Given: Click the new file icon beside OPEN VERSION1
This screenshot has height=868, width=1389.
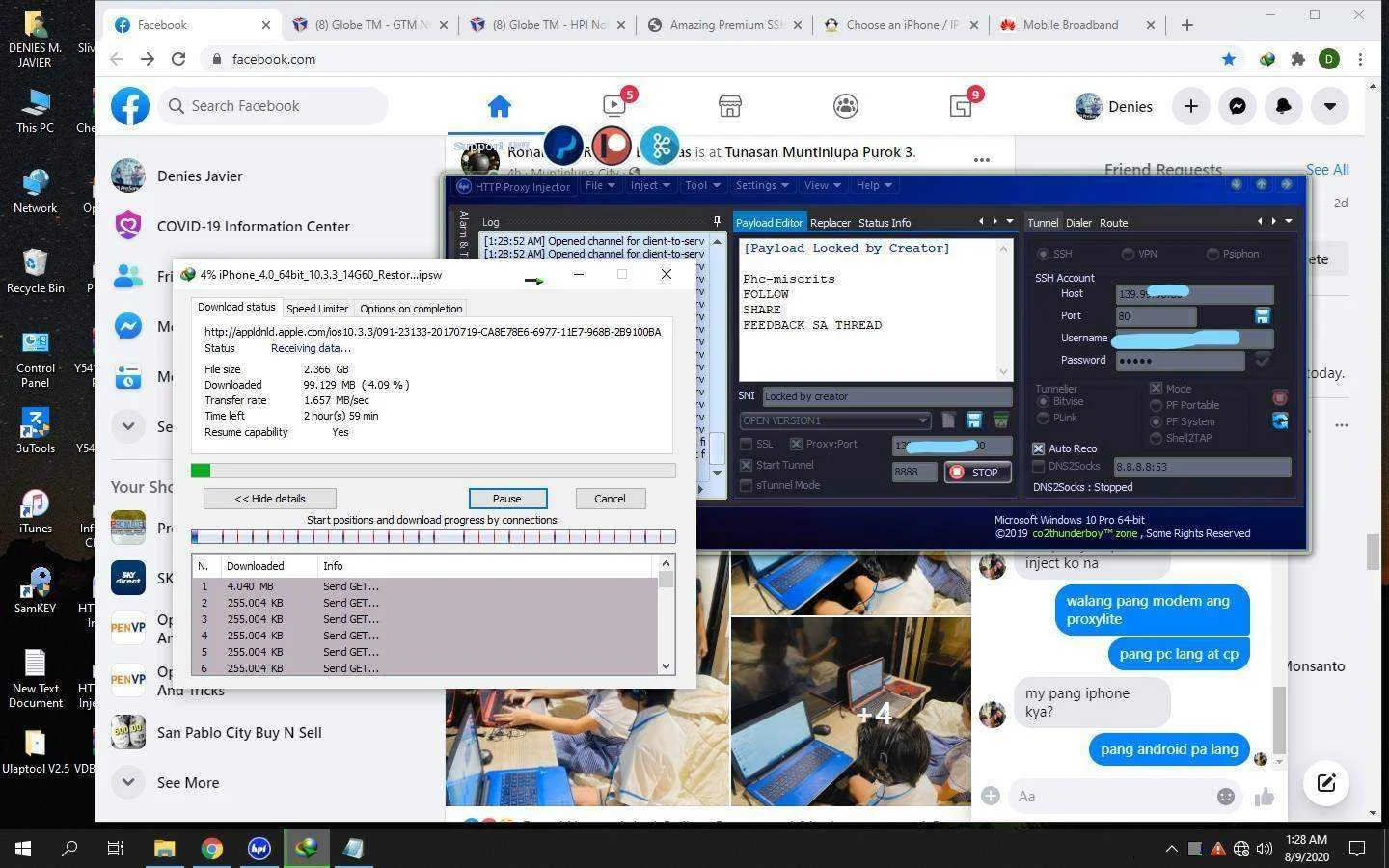Looking at the screenshot, I should pyautogui.click(x=948, y=420).
